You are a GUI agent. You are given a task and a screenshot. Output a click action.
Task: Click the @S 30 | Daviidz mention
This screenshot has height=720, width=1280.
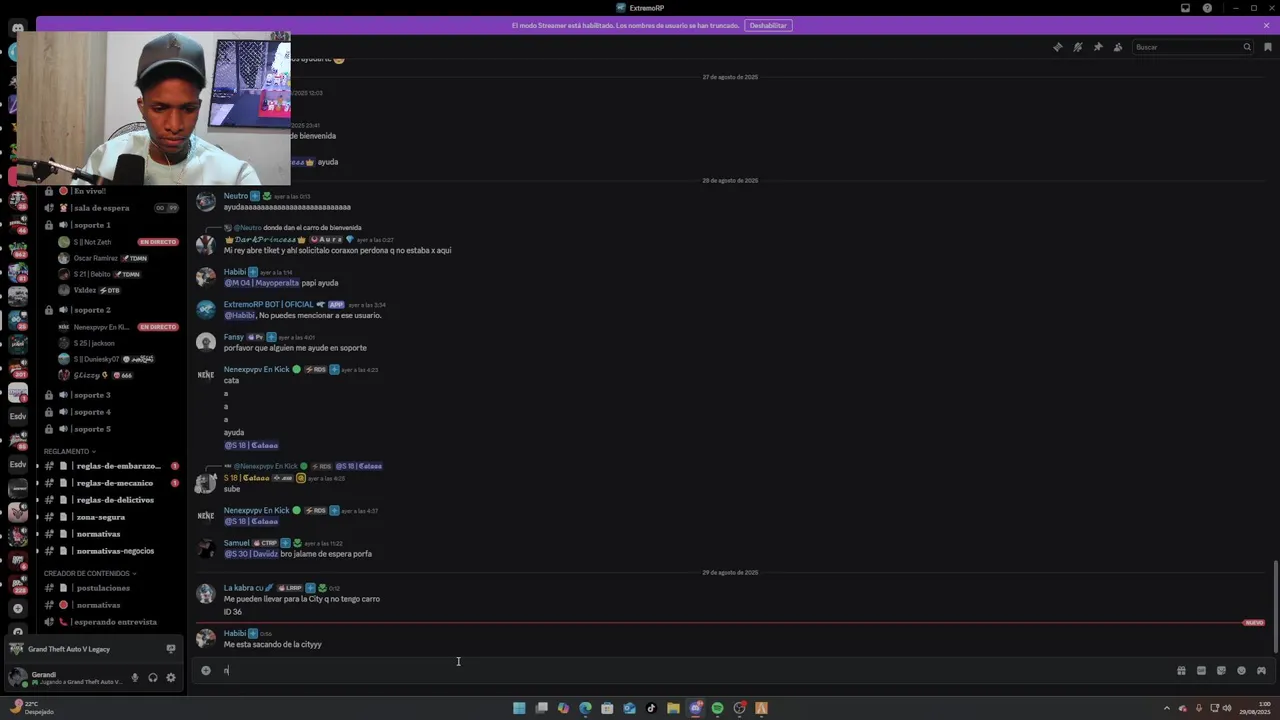[x=251, y=554]
